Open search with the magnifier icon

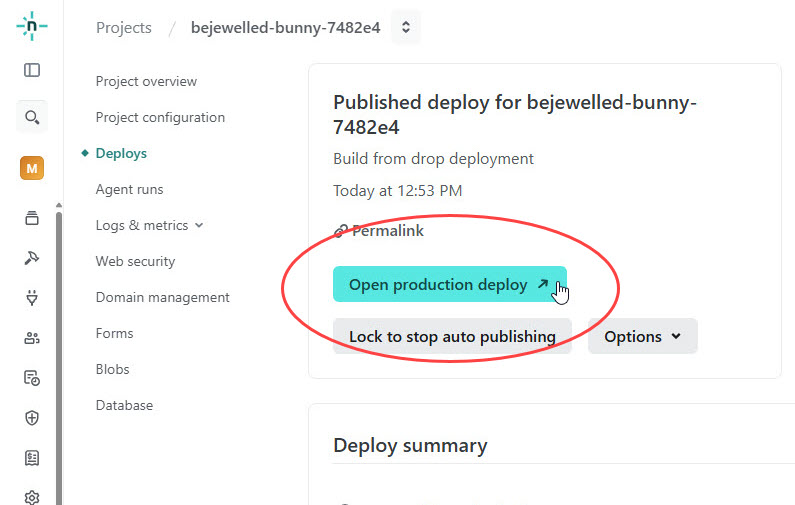[x=32, y=117]
